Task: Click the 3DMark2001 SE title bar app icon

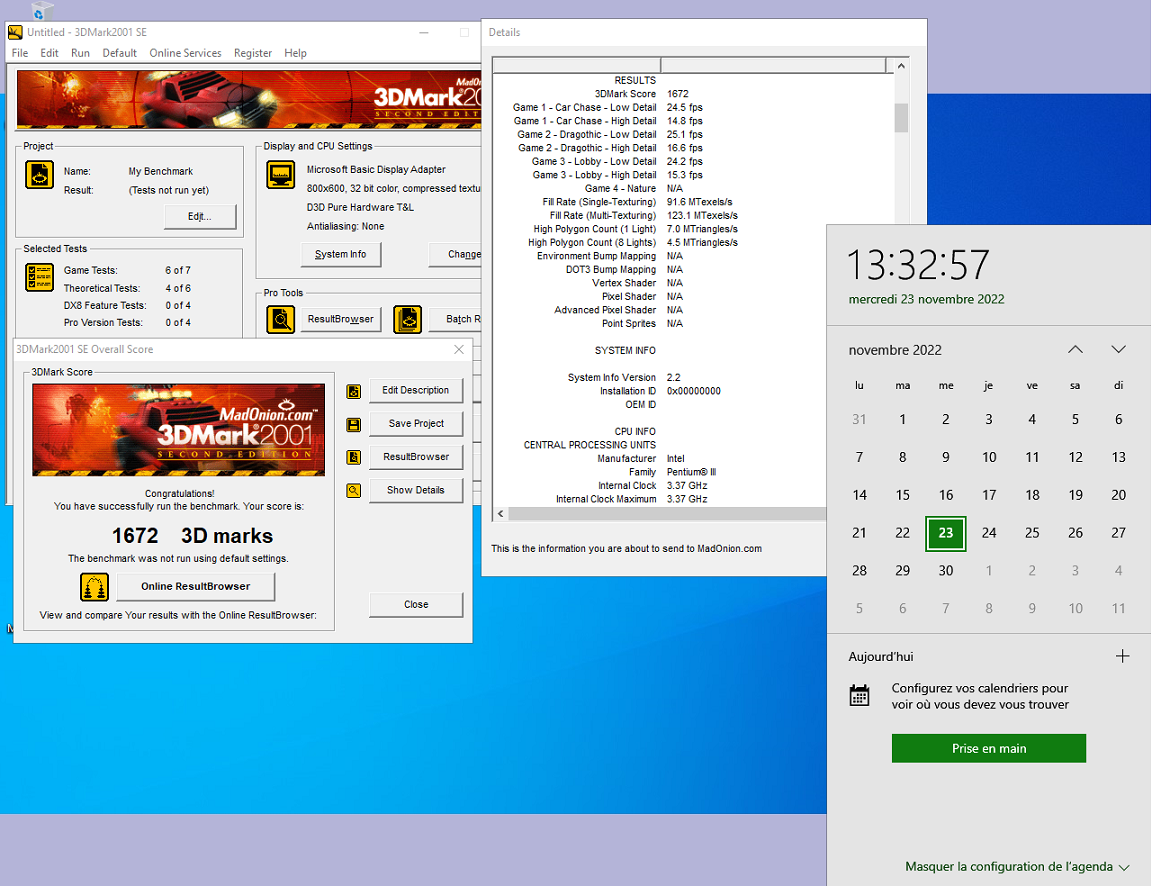Action: pyautogui.click(x=15, y=32)
